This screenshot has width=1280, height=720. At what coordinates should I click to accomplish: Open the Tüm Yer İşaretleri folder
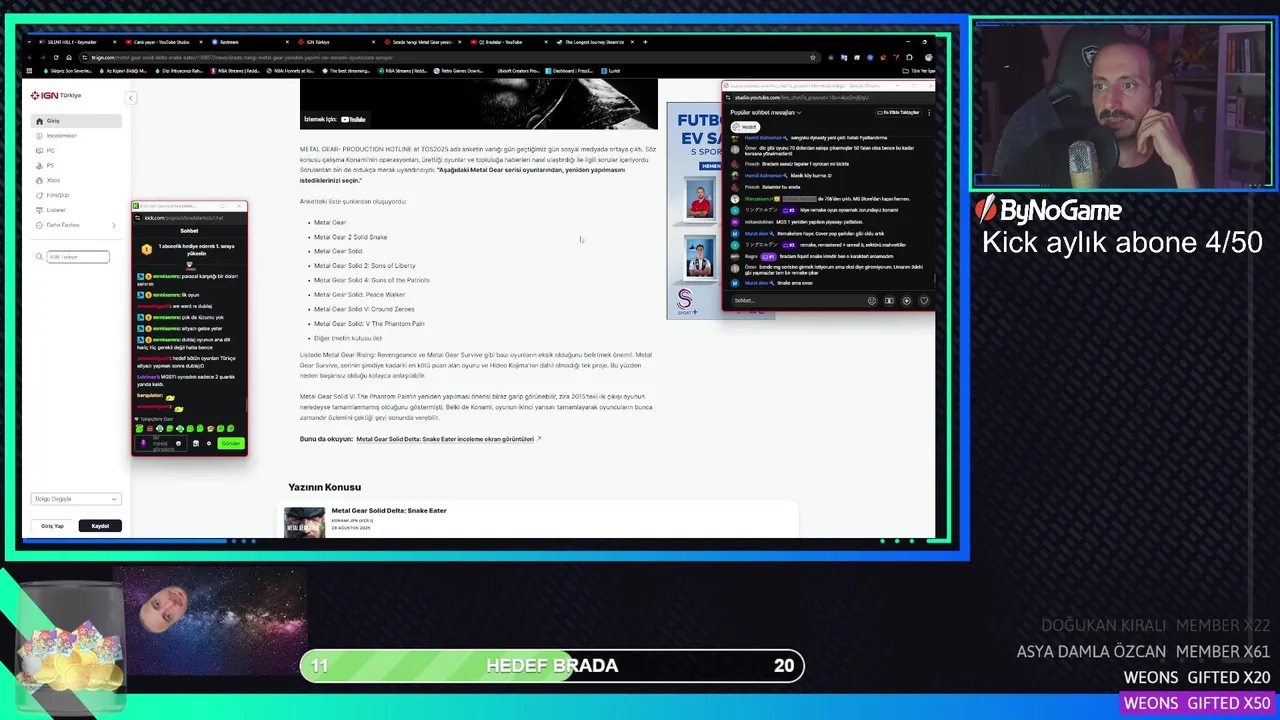click(x=919, y=71)
